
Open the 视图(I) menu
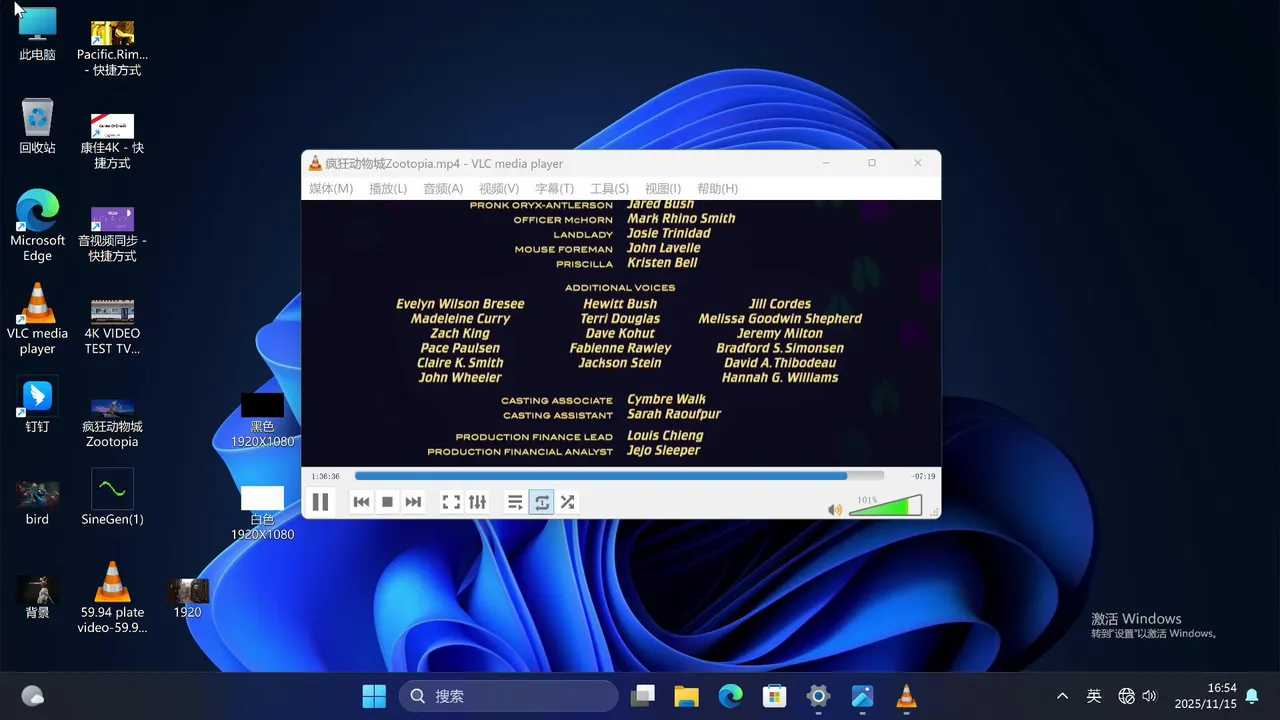(x=663, y=188)
